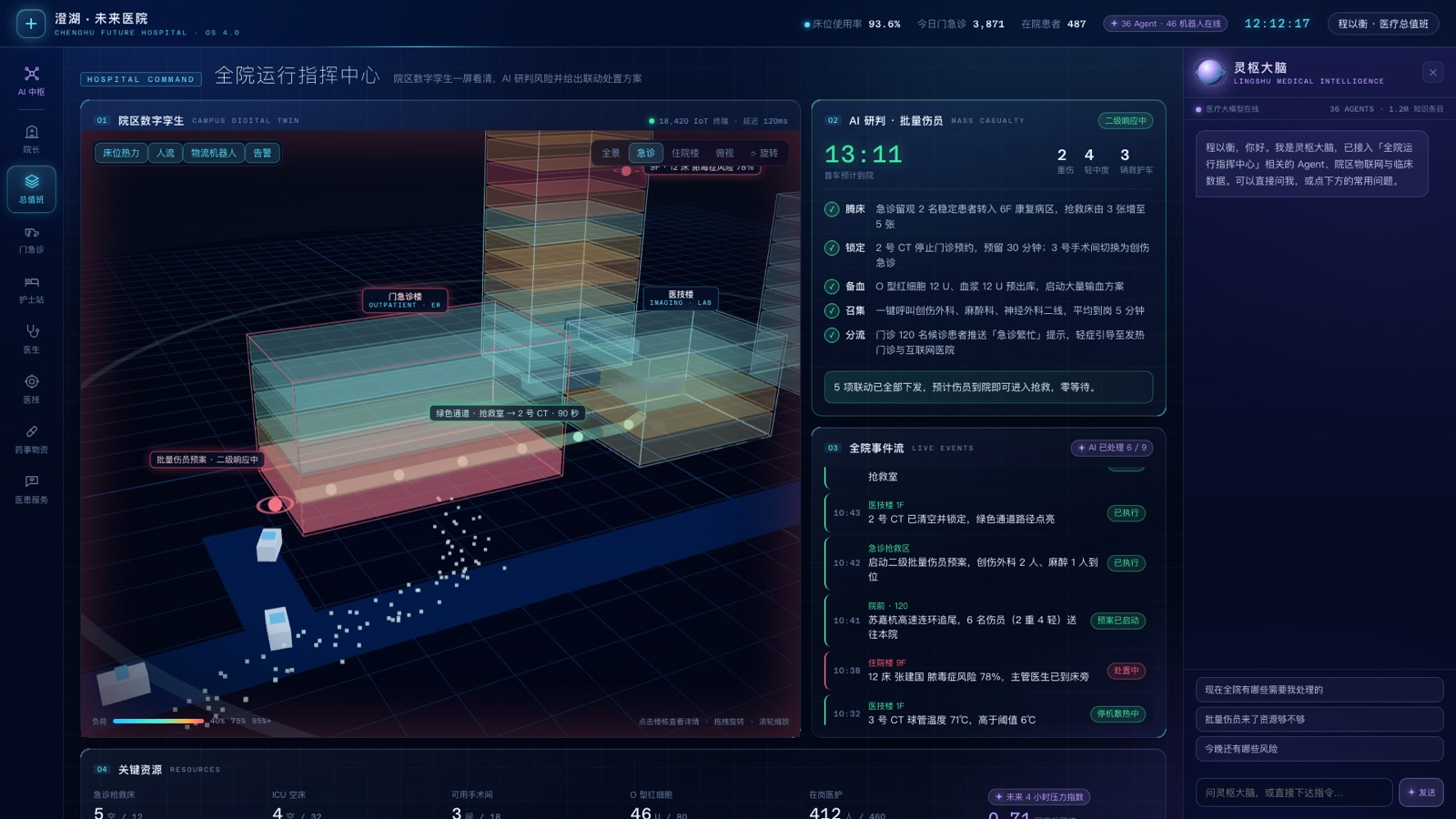1456x819 pixels.
Task: Click the 12:12:17 clock in the header
Action: pos(1277,24)
